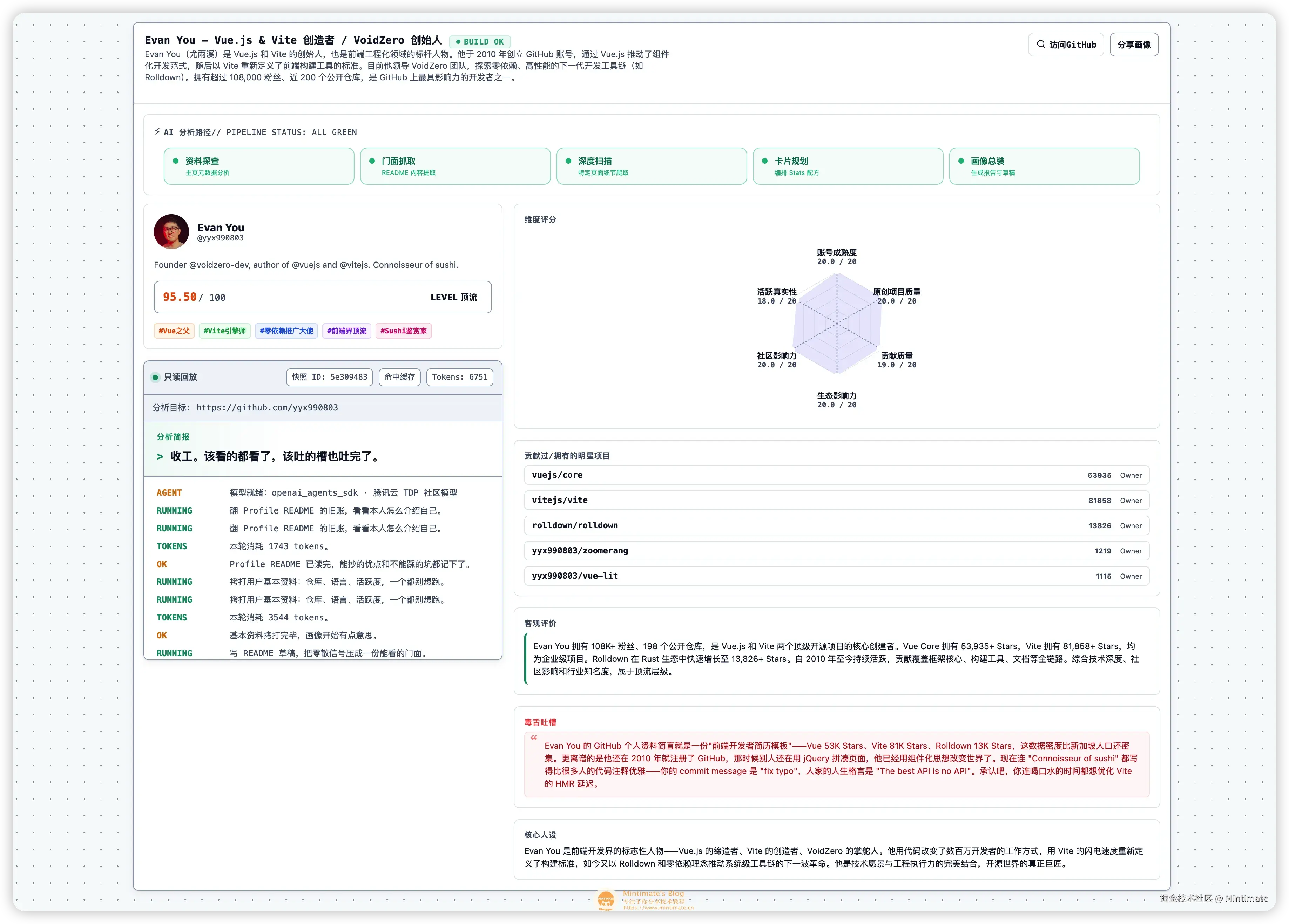Select the 资料探查 pipeline step
1289x924 pixels.
(258, 166)
